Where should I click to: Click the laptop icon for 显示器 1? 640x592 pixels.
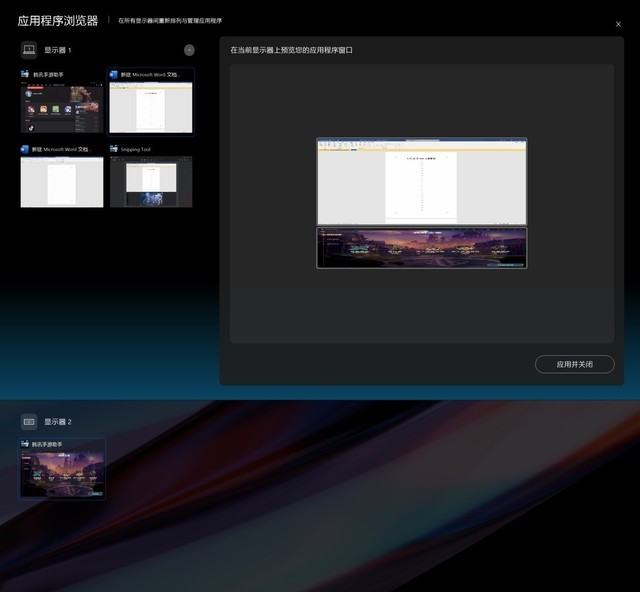point(29,50)
